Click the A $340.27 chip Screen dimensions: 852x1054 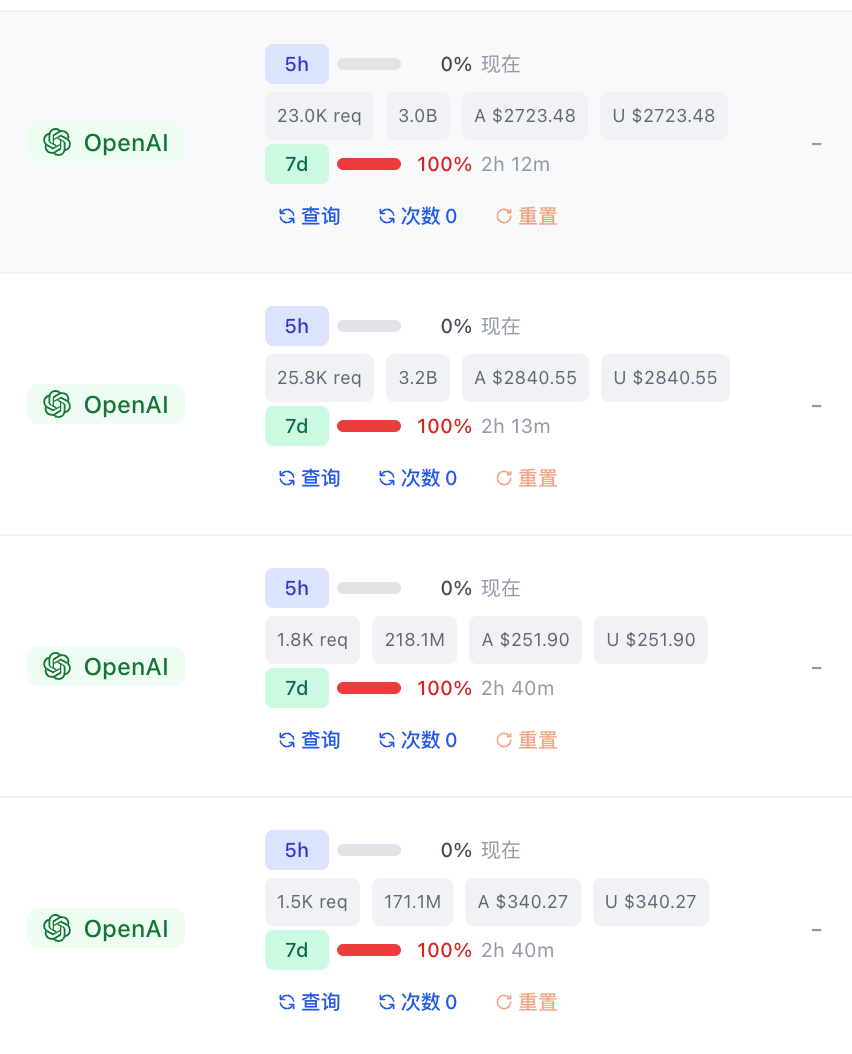pos(522,901)
